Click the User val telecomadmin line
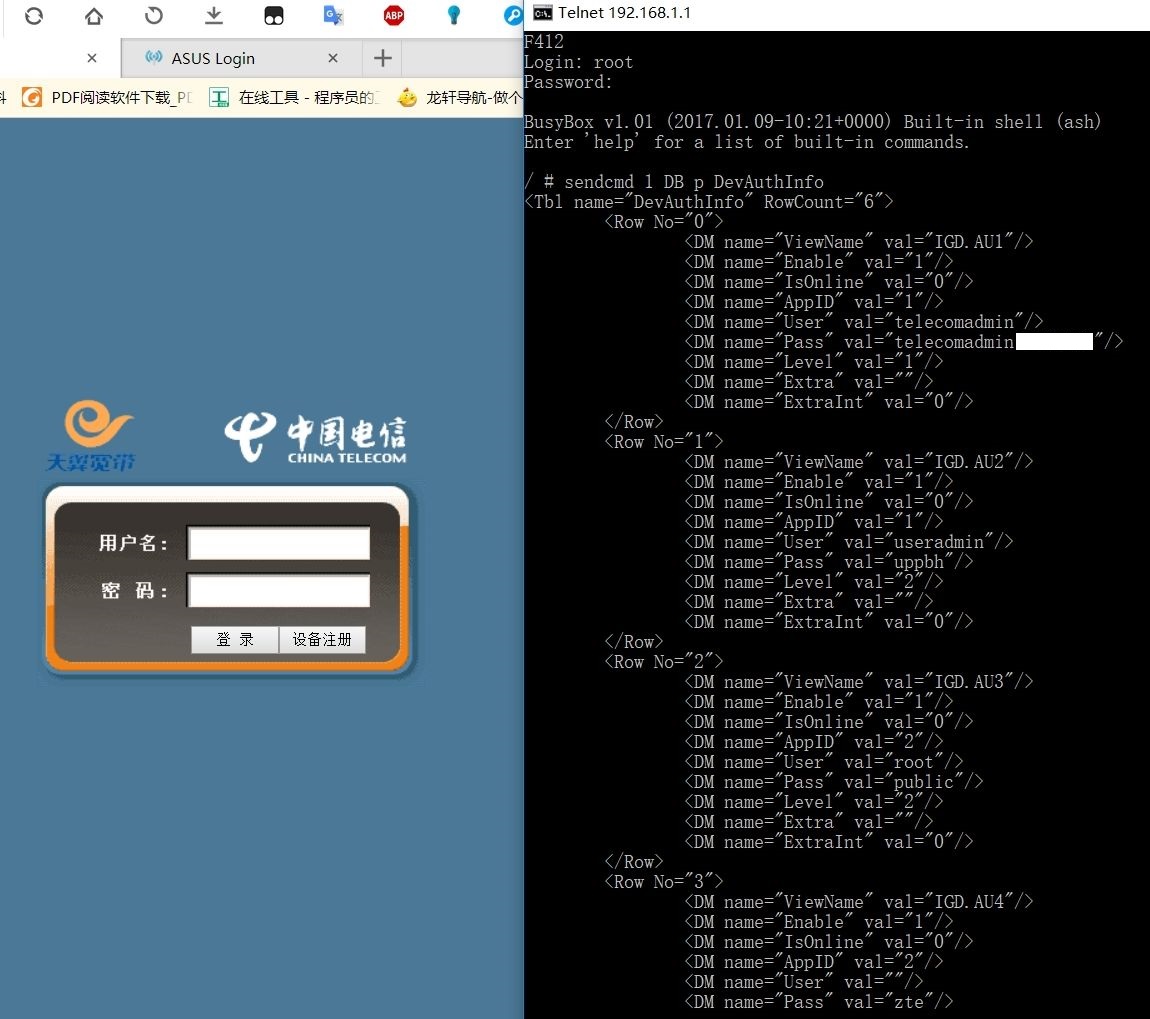The width and height of the screenshot is (1150, 1019). pyautogui.click(x=863, y=322)
